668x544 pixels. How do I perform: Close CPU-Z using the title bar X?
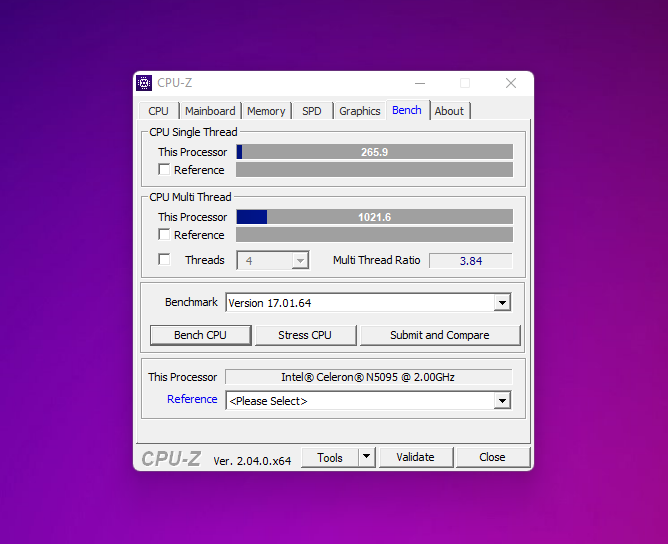(511, 83)
